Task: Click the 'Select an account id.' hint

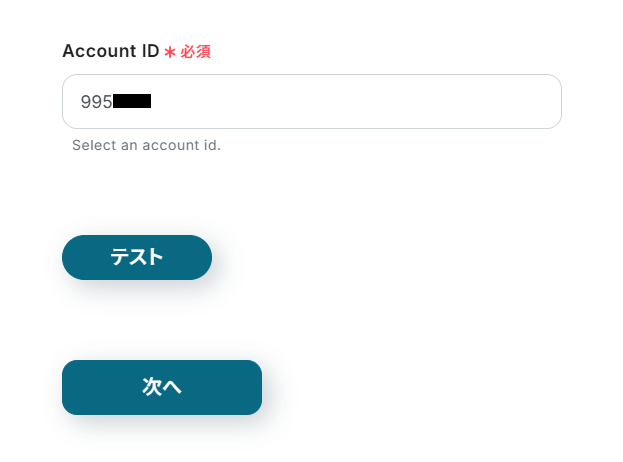Action: pyautogui.click(x=146, y=146)
